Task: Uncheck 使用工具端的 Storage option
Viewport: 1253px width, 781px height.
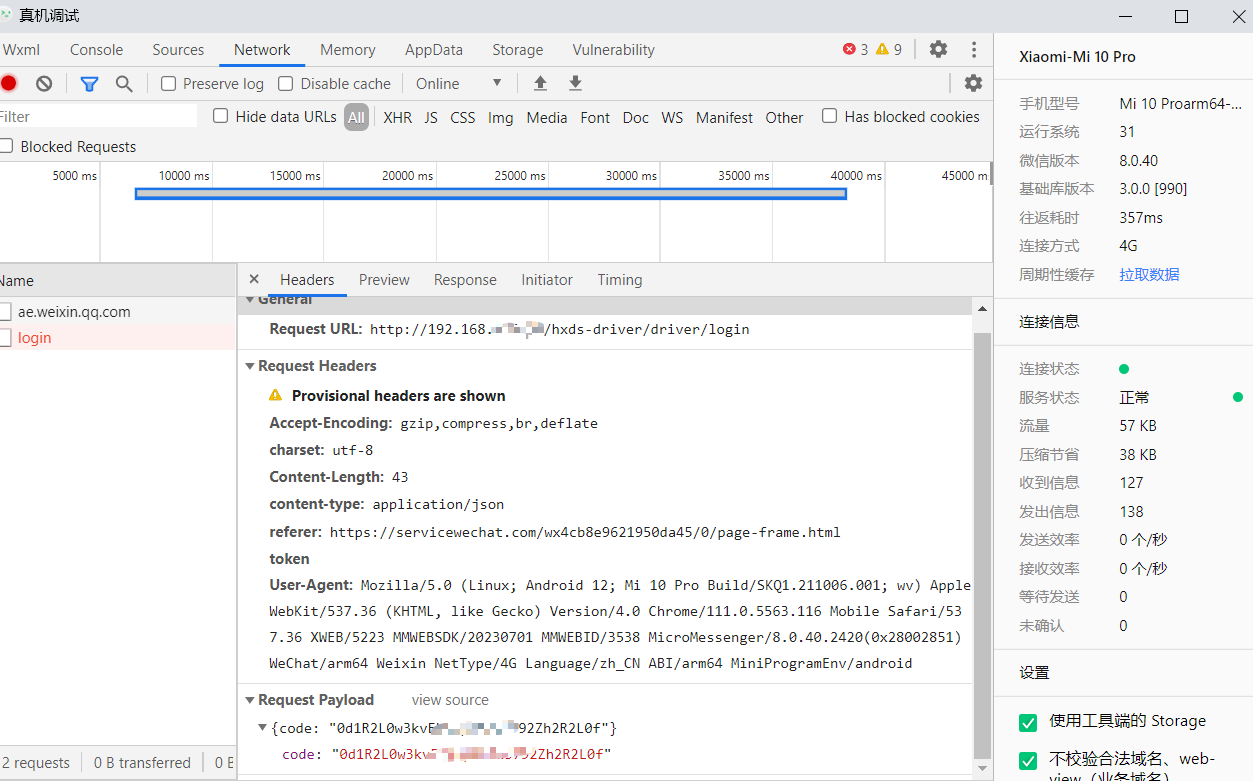Action: point(1028,722)
